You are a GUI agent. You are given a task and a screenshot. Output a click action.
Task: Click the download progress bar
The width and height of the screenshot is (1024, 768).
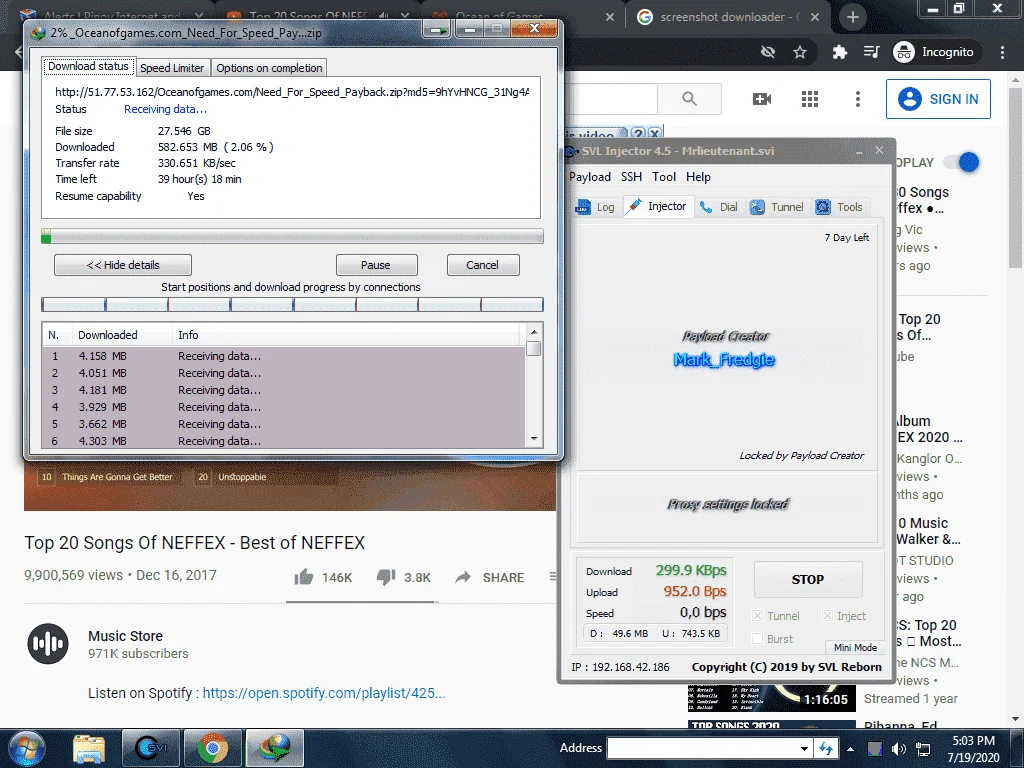(x=292, y=236)
